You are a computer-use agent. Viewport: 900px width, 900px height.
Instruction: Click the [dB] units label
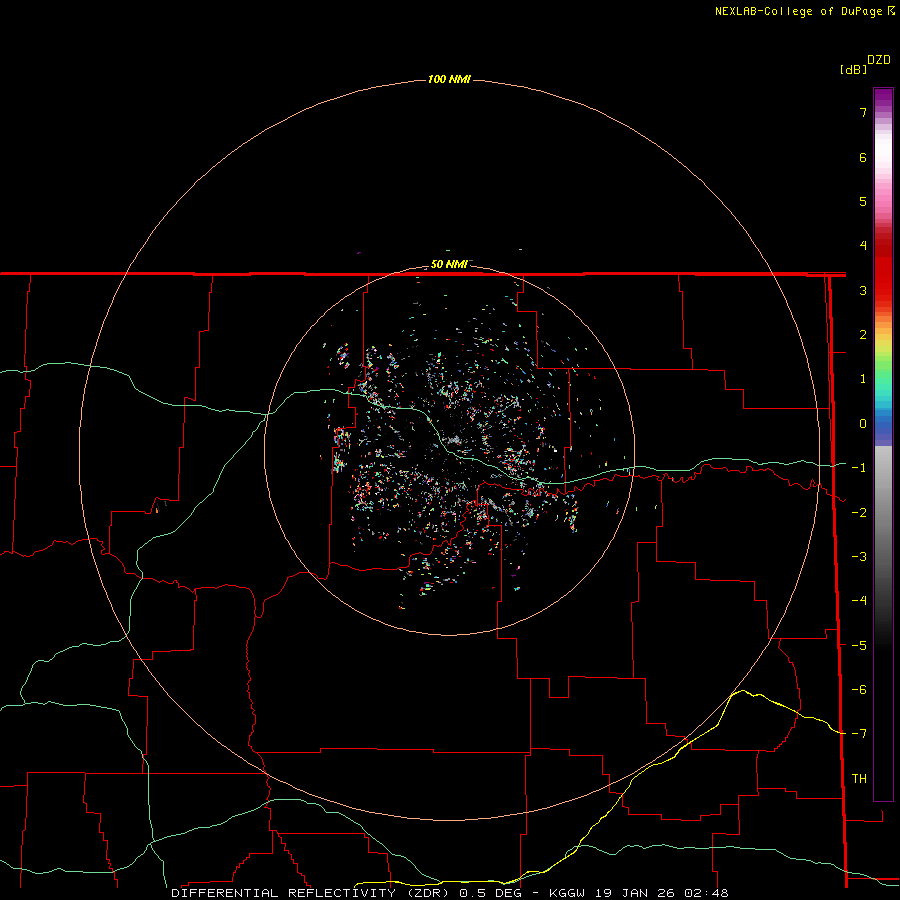pos(854,69)
